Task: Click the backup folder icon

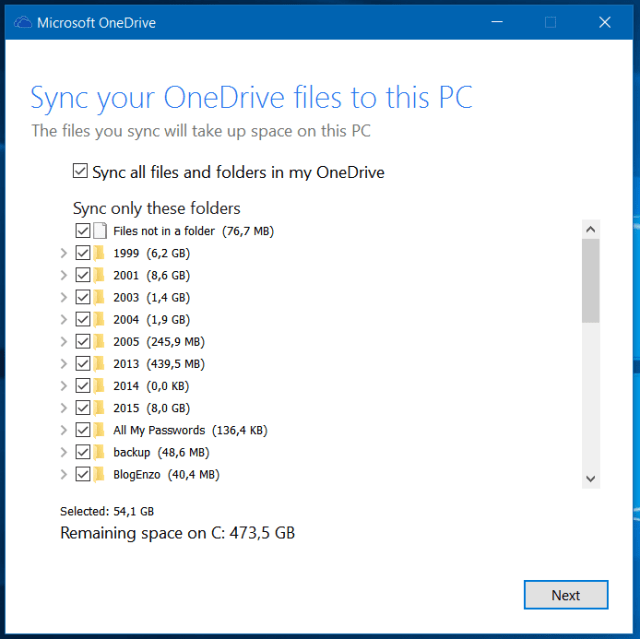Action: [99, 452]
